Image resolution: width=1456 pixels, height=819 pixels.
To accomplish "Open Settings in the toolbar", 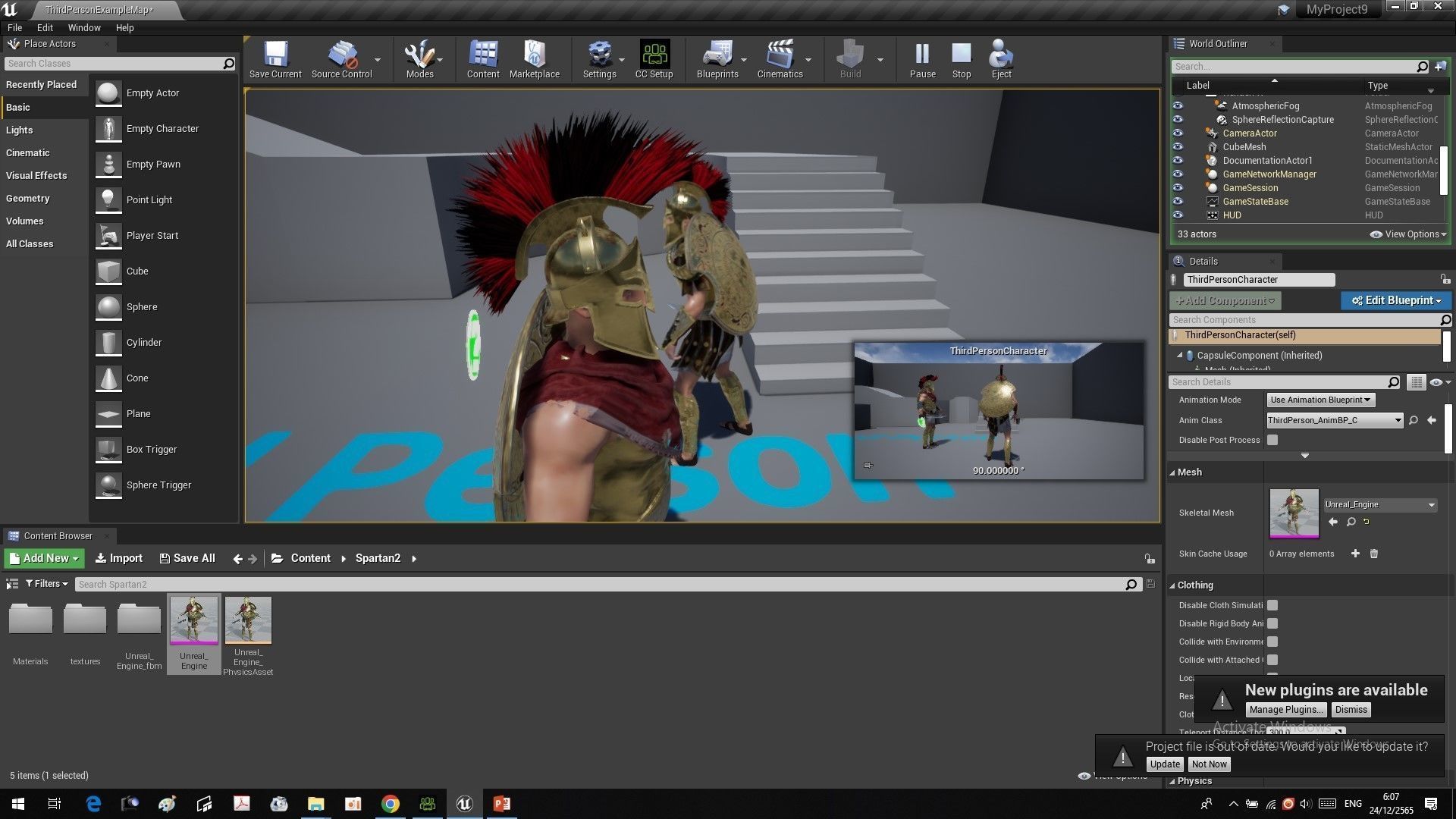I will [599, 59].
